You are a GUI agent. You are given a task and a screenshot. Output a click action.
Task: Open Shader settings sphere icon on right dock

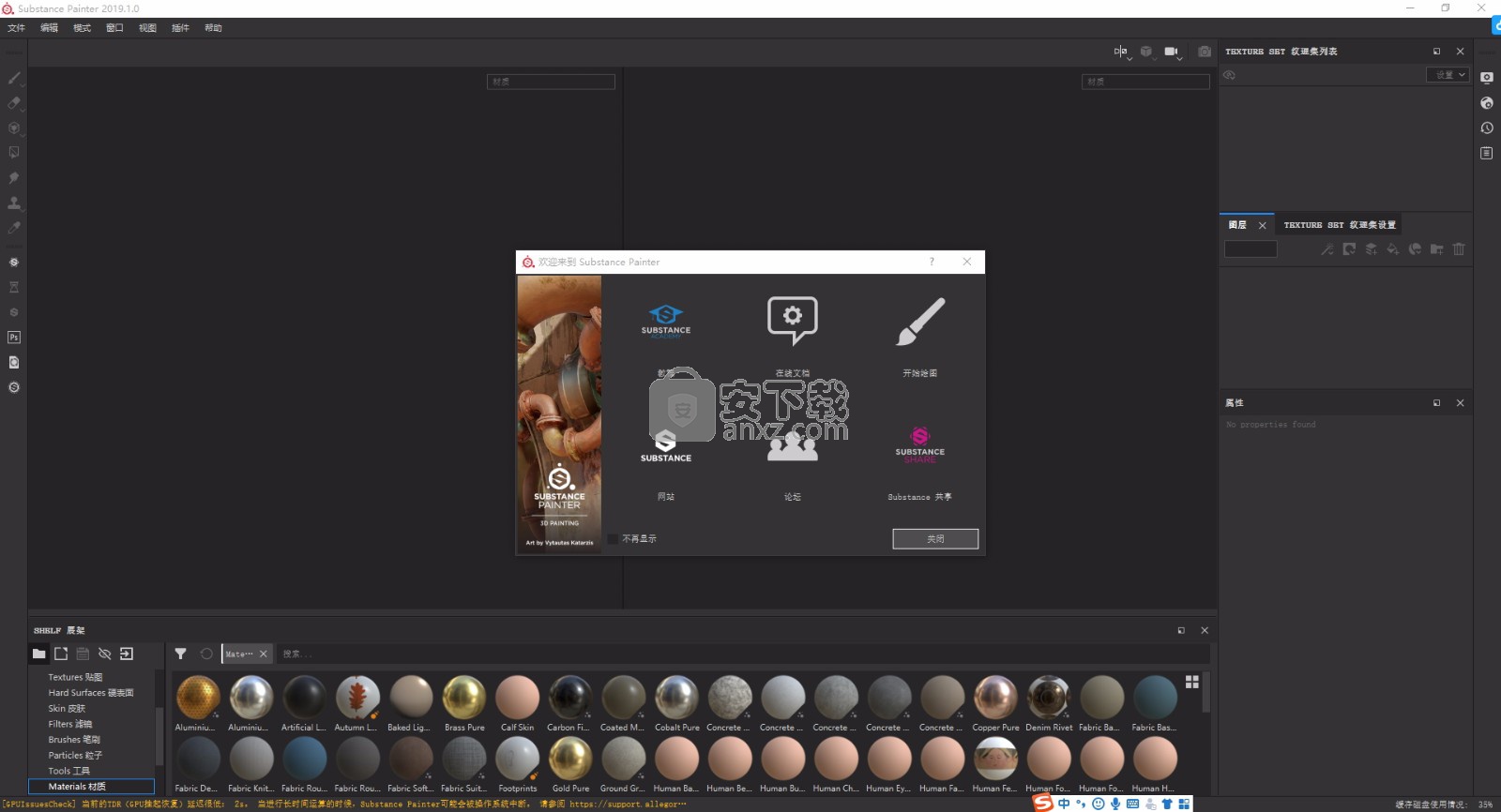pyautogui.click(x=1487, y=103)
